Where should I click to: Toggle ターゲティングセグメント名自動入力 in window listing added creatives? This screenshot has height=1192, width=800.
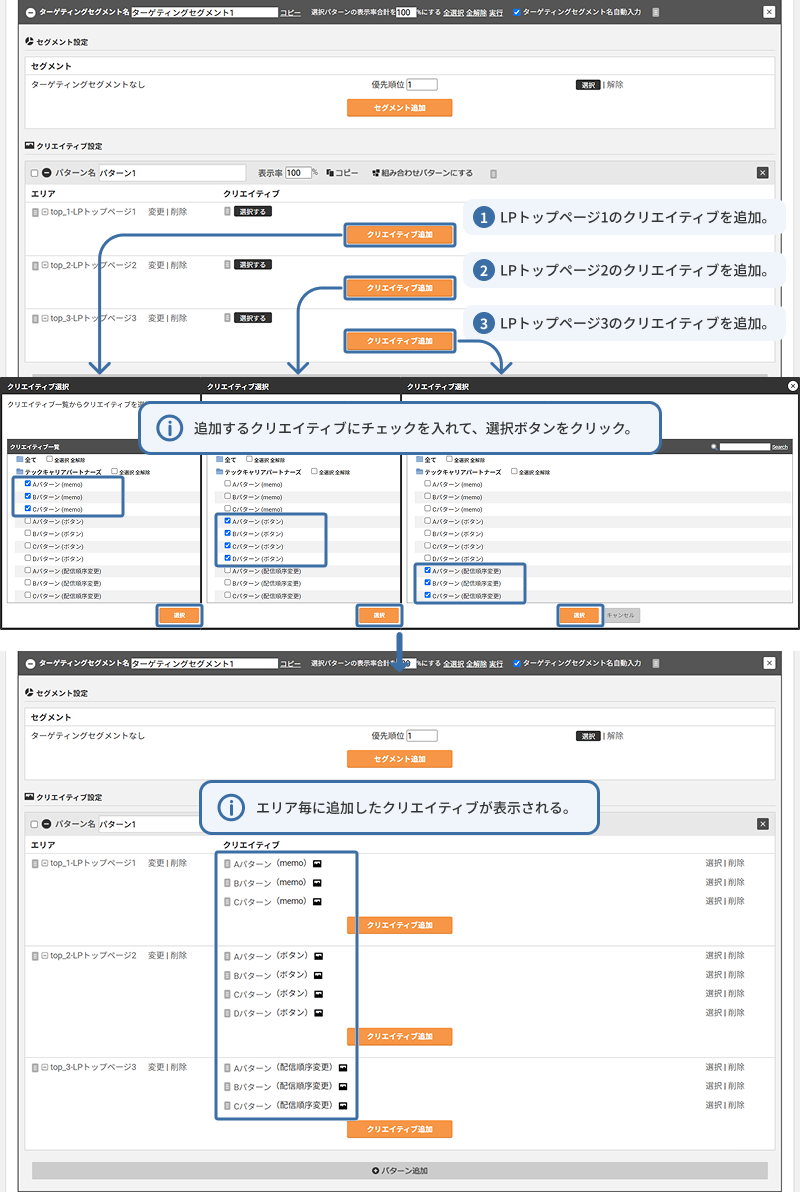click(517, 664)
